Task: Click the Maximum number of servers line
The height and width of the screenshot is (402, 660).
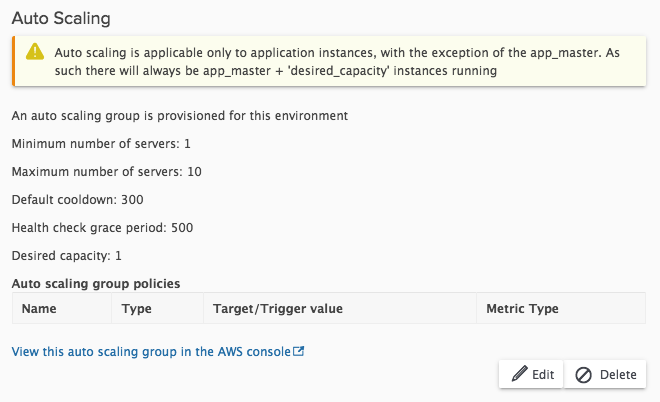Action: coord(107,172)
